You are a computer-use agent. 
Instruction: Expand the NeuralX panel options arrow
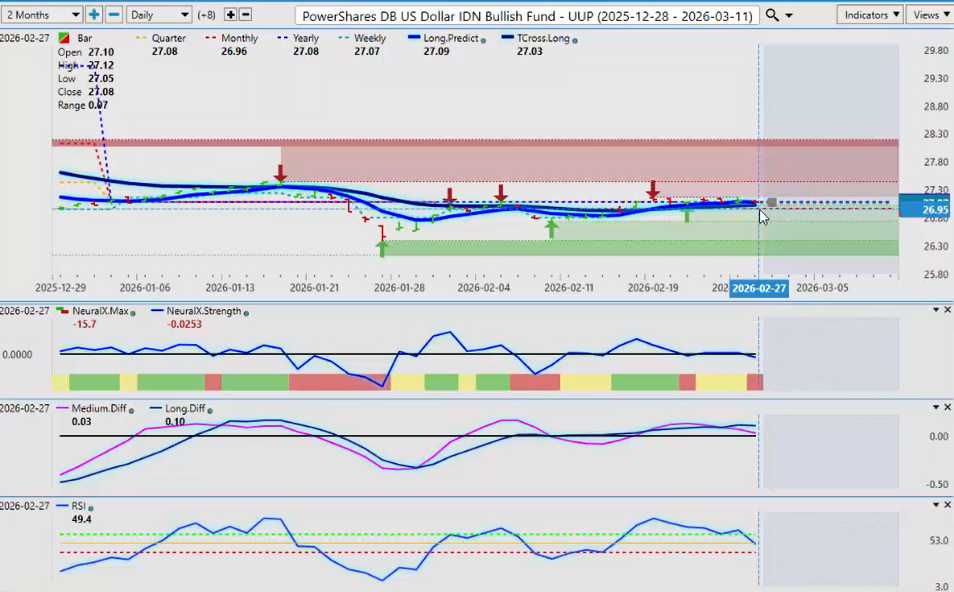(935, 310)
